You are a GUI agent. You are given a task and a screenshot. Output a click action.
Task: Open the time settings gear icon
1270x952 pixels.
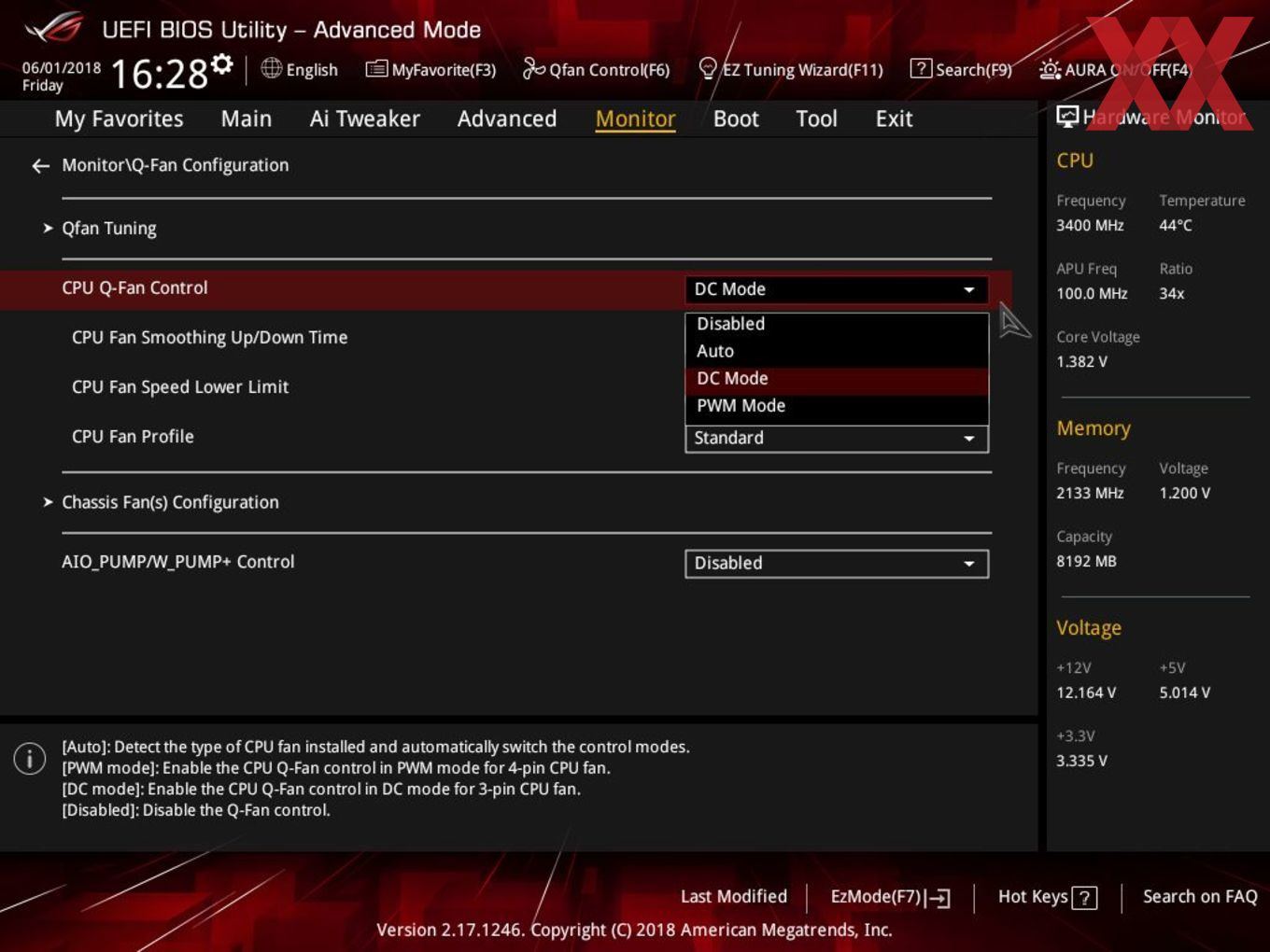222,64
